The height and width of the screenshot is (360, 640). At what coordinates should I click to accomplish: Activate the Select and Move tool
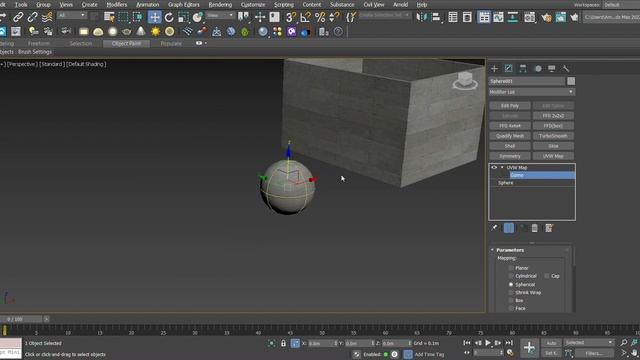pos(155,17)
